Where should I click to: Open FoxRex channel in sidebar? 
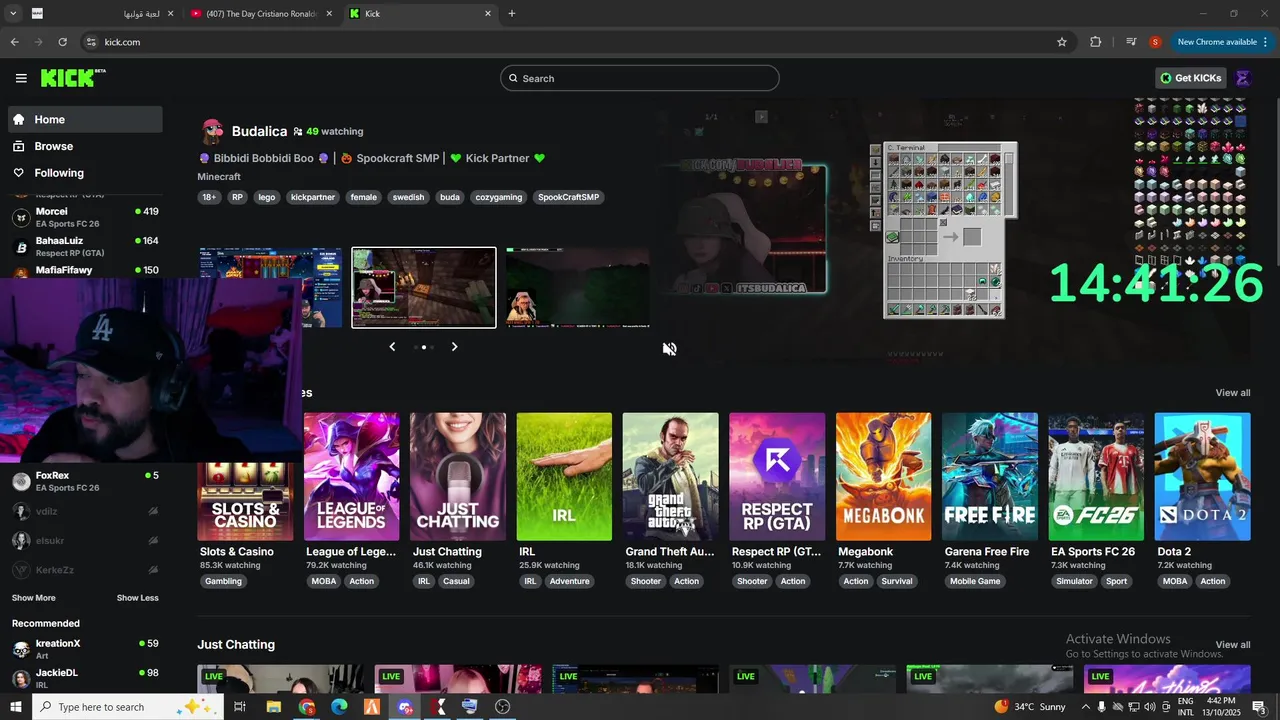pyautogui.click(x=85, y=481)
